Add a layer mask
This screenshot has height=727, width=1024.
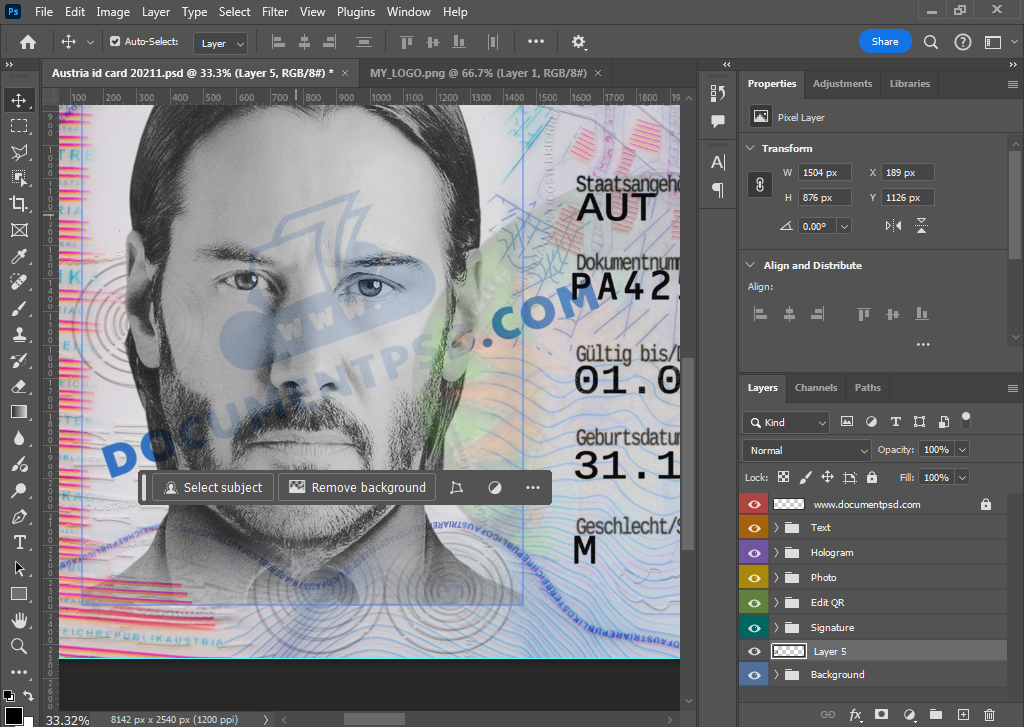pyautogui.click(x=882, y=715)
